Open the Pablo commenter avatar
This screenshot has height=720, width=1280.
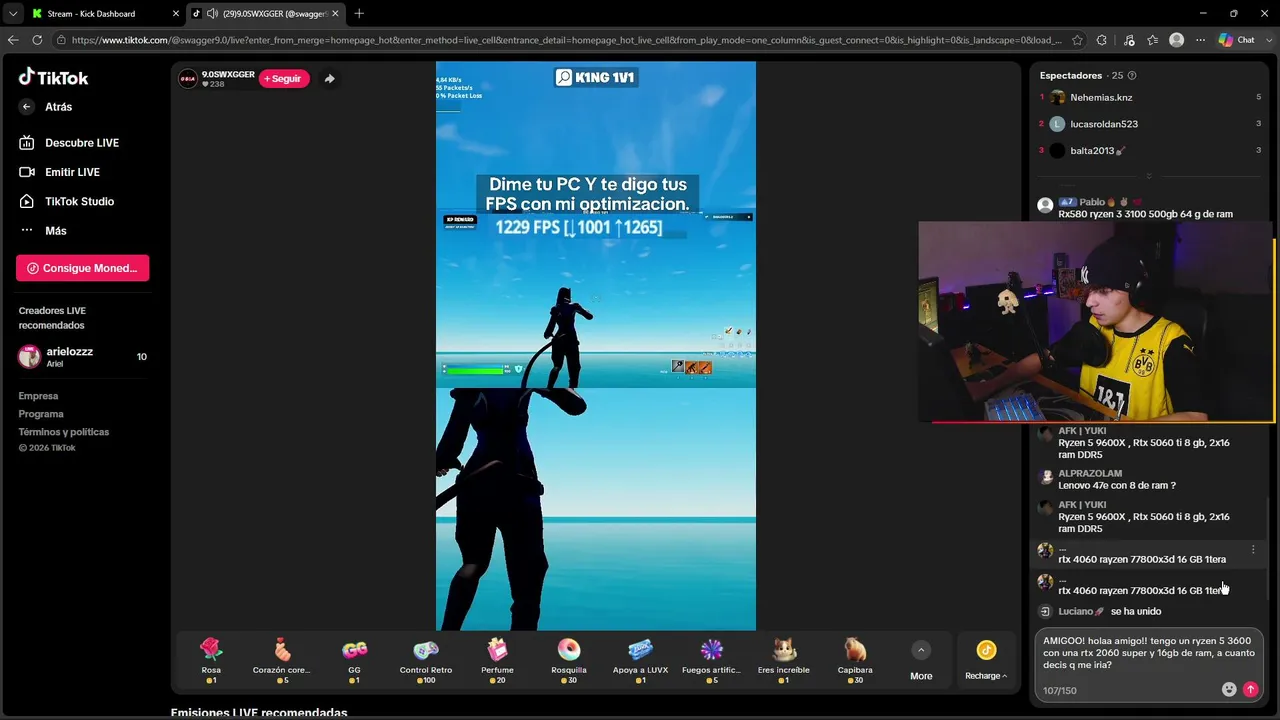pos(1045,205)
